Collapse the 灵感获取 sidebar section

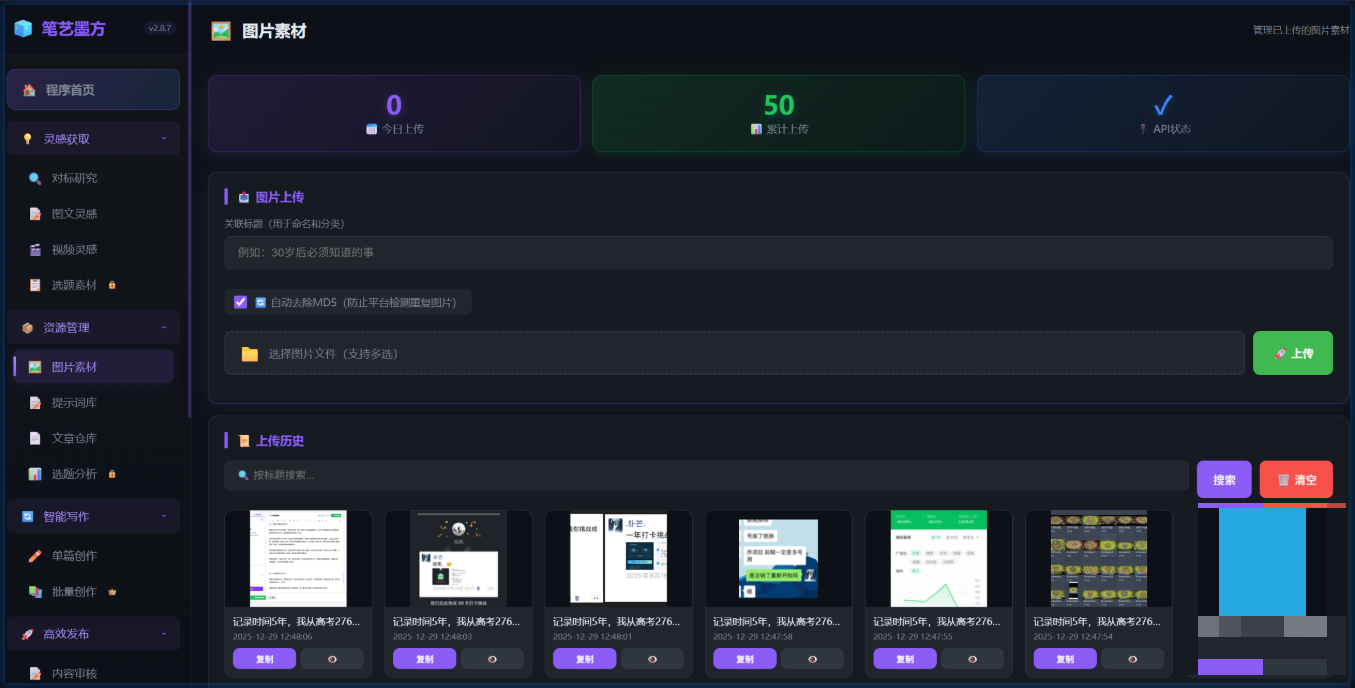(x=164, y=139)
